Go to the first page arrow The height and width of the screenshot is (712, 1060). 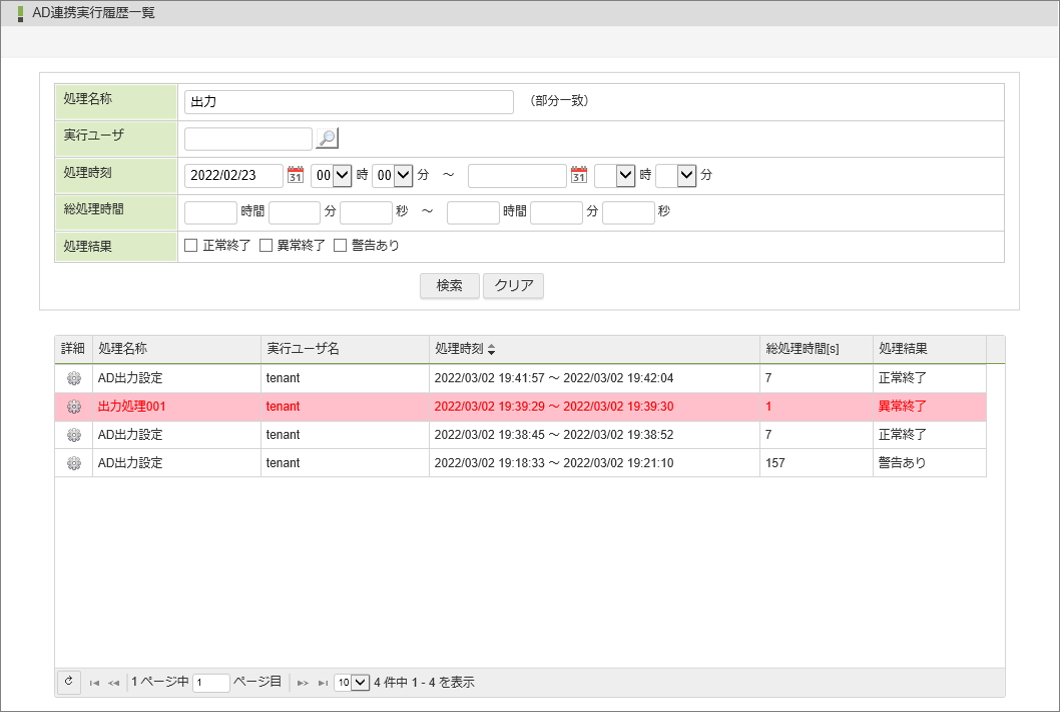(x=94, y=683)
